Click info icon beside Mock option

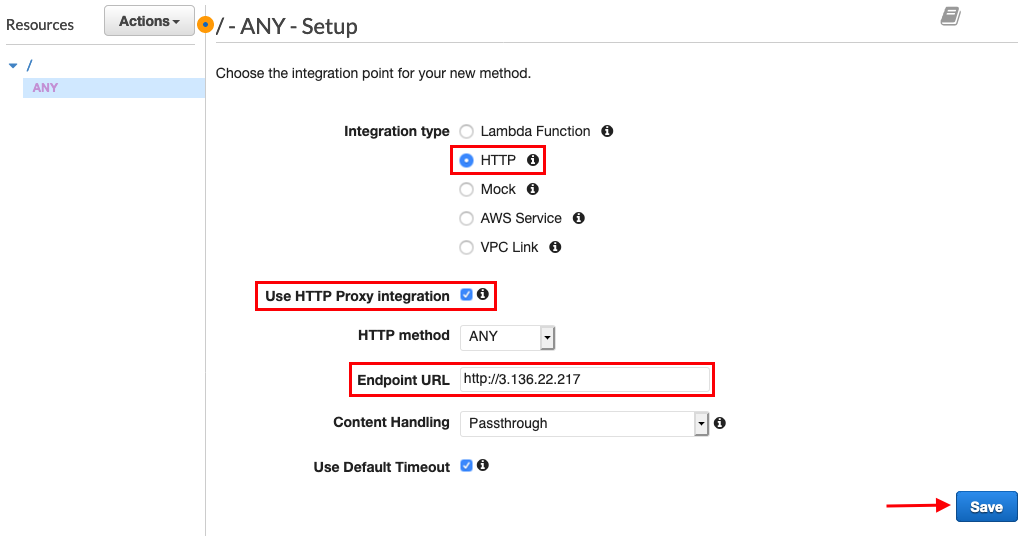(533, 188)
